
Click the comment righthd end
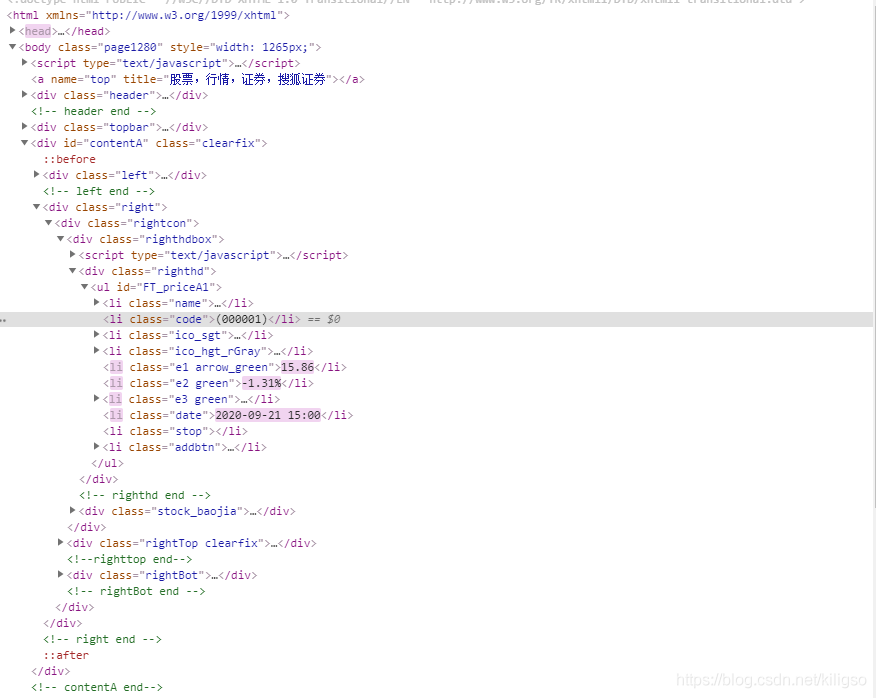coord(145,495)
